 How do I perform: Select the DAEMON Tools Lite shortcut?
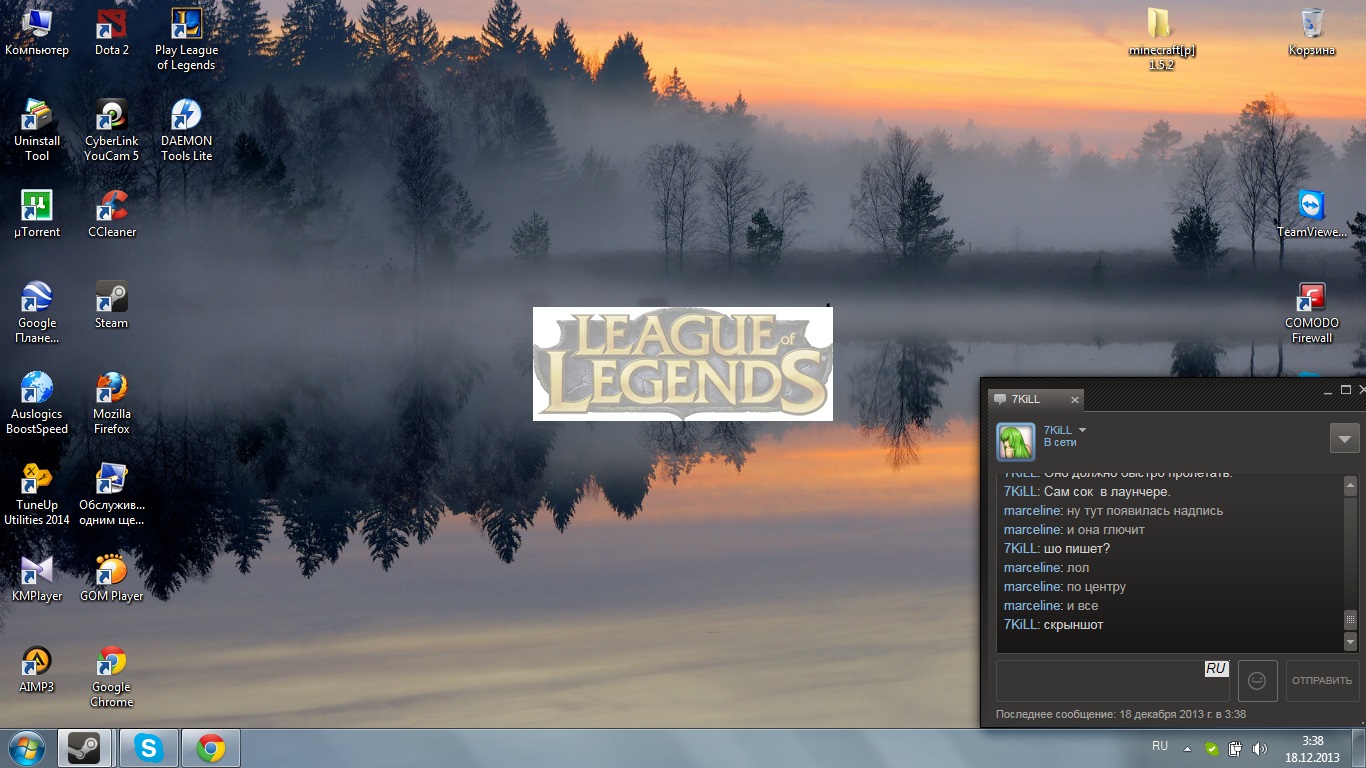pos(186,130)
